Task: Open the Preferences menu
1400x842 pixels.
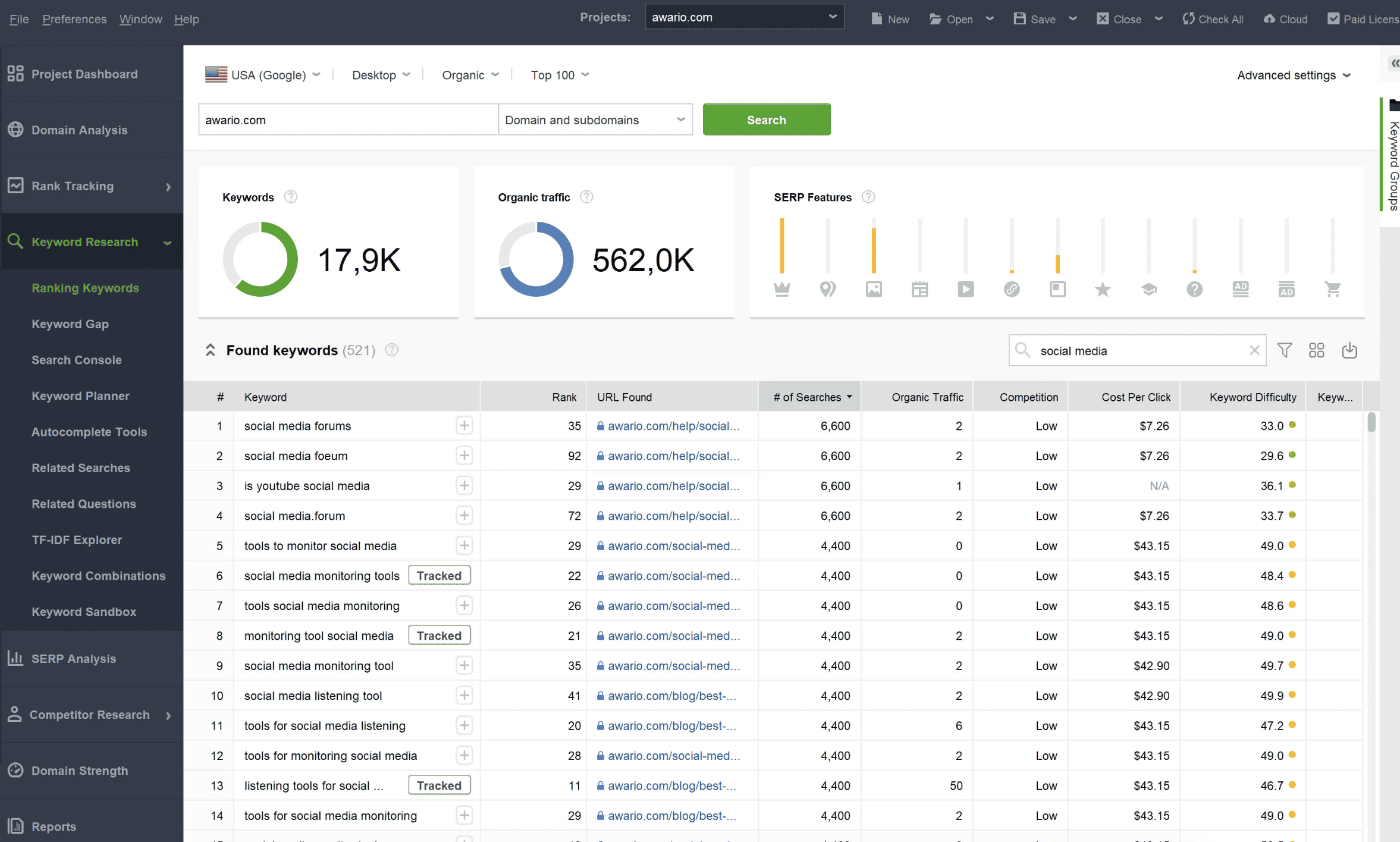Action: 74,19
